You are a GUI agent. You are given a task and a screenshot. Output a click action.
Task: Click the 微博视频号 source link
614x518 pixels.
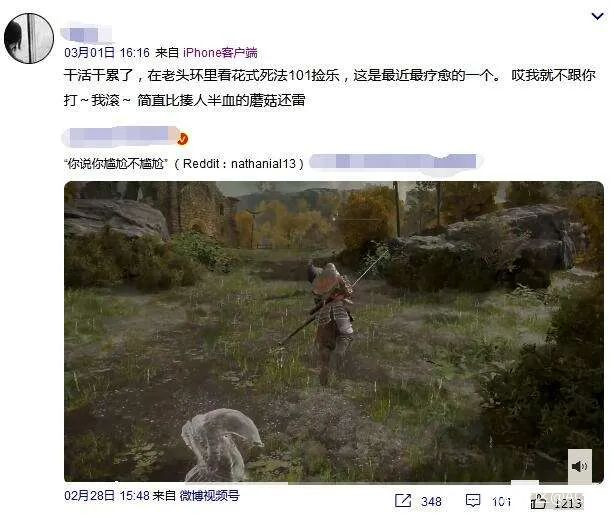point(209,496)
